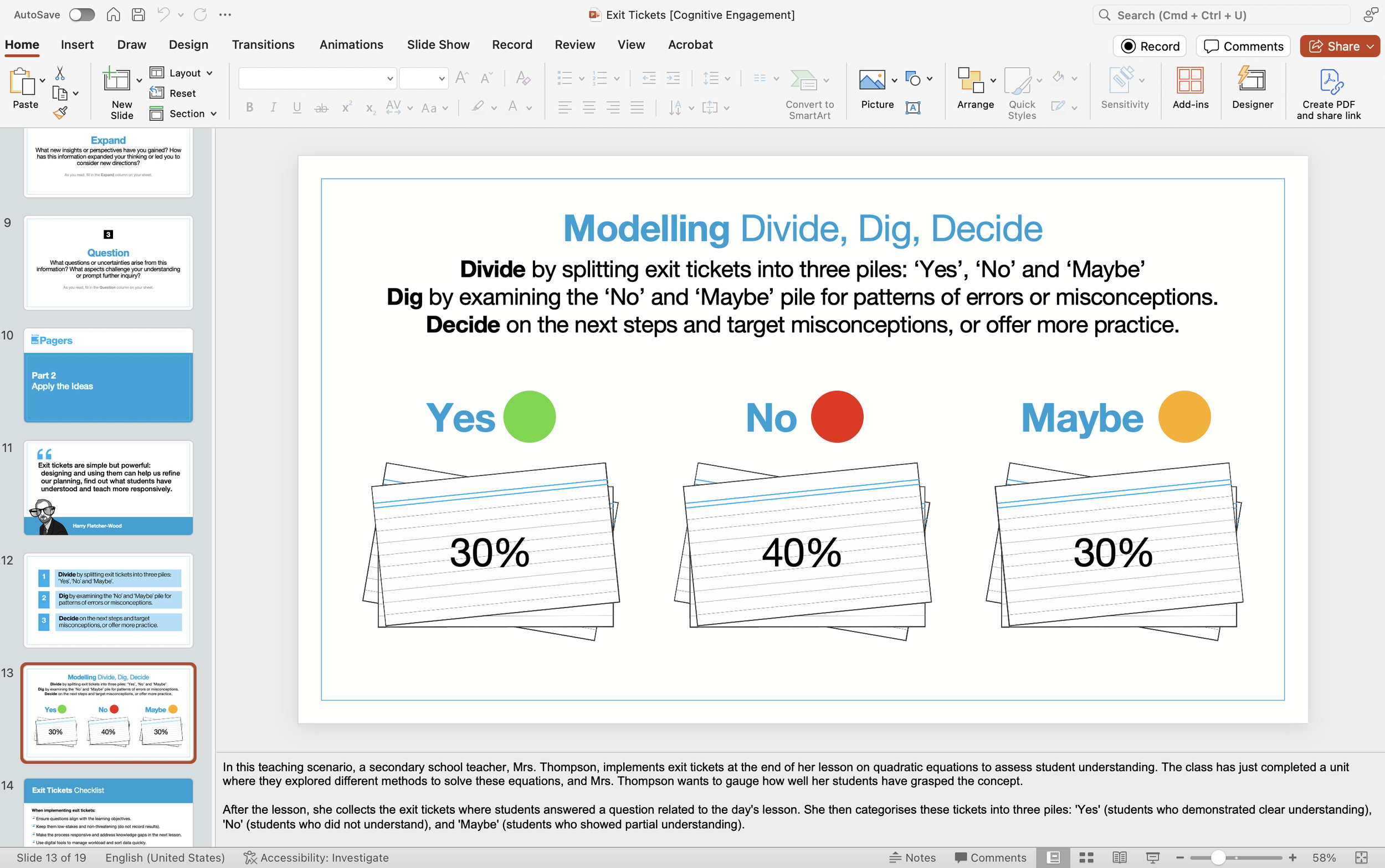Click the Save icon in title bar
Image resolution: width=1385 pixels, height=868 pixels.
(x=138, y=15)
